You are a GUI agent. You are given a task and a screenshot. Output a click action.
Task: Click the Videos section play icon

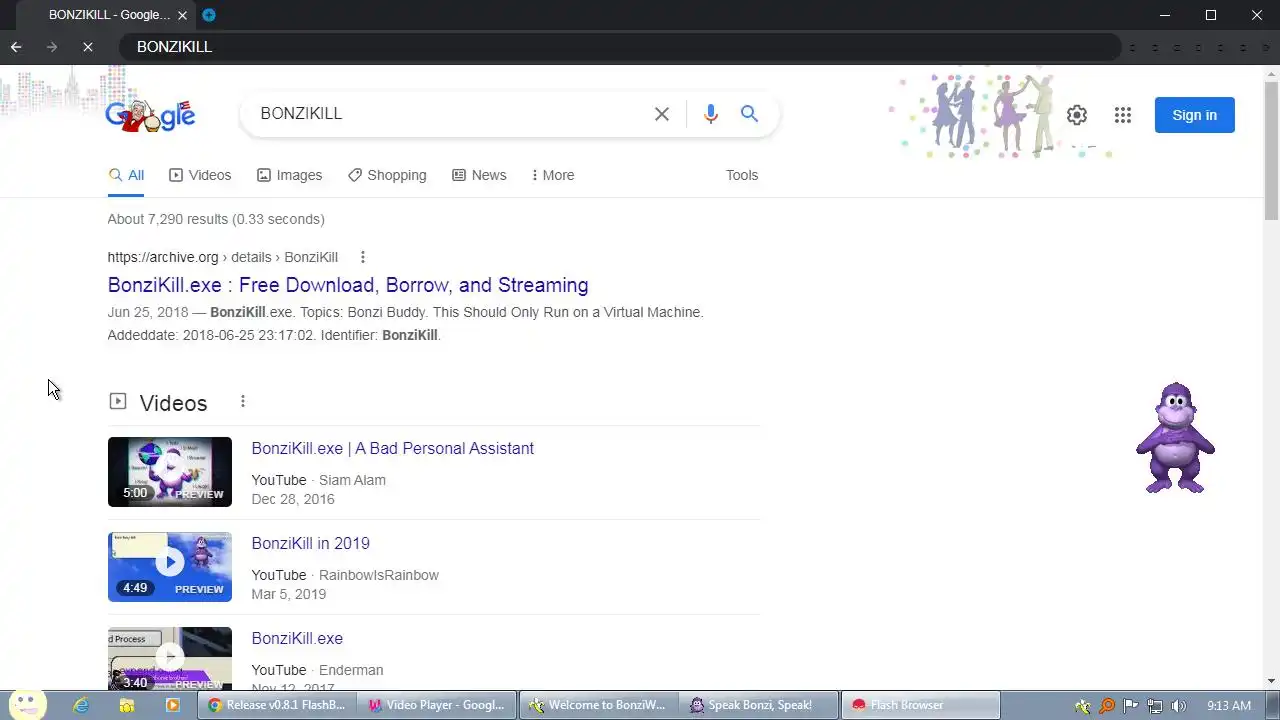click(118, 401)
